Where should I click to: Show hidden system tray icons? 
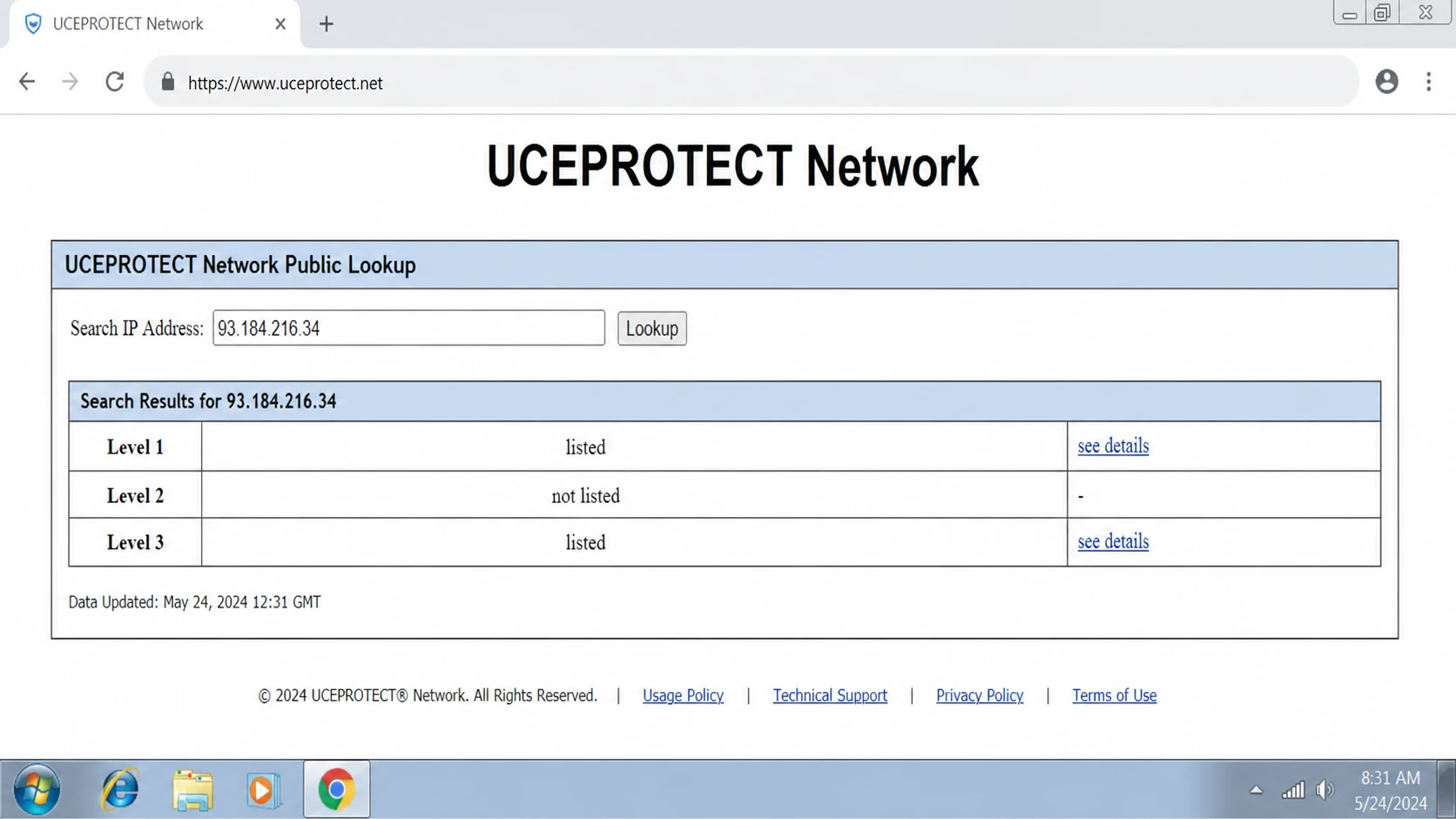click(x=1256, y=790)
